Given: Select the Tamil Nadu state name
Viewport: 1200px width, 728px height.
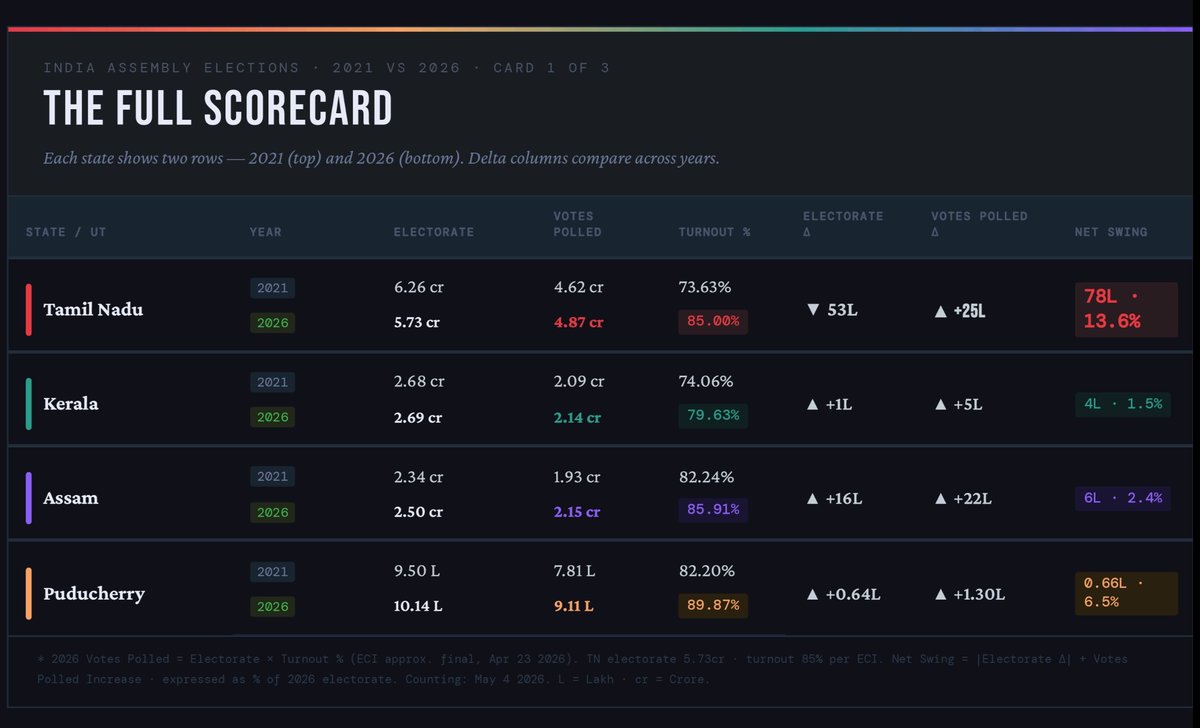Looking at the screenshot, I should (93, 310).
